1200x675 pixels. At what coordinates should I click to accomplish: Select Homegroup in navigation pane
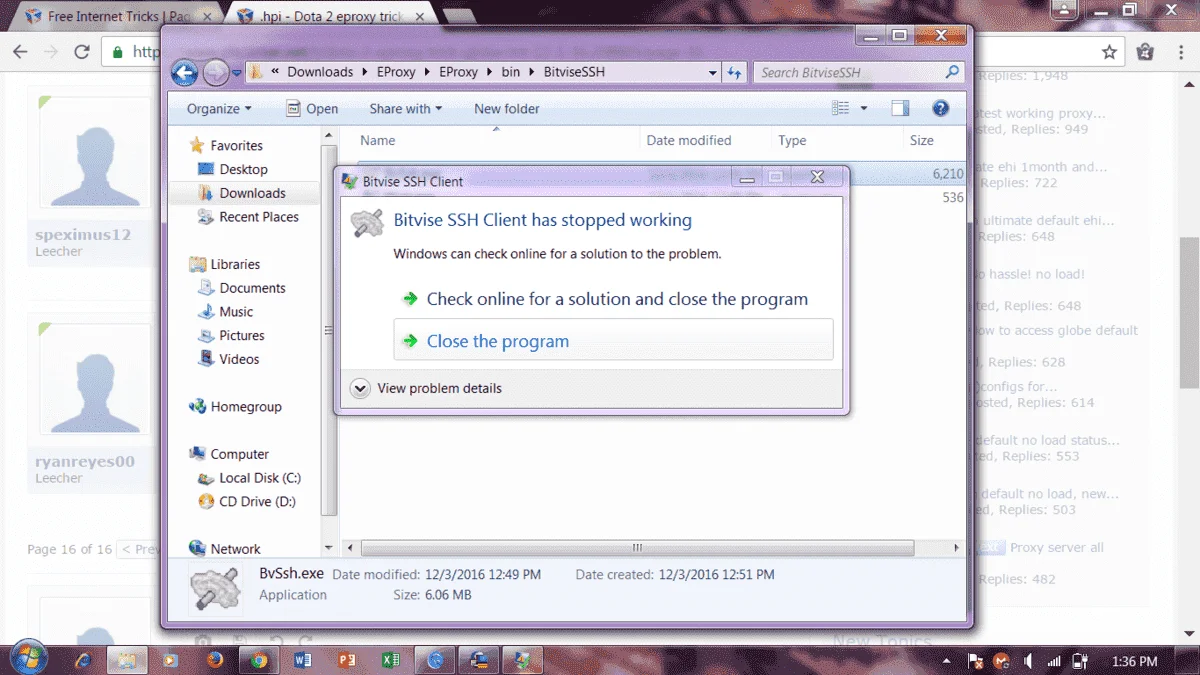(x=246, y=407)
